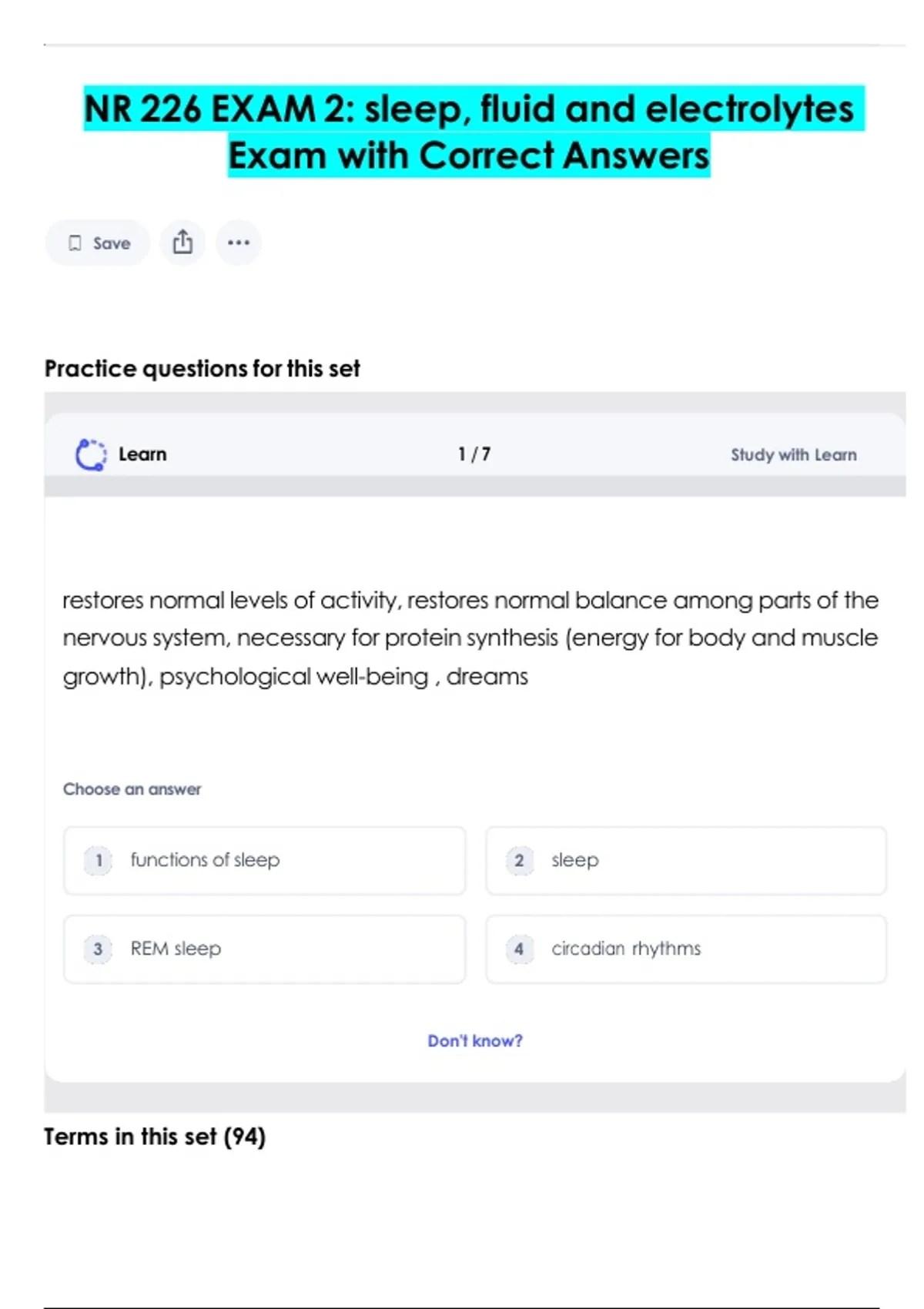Choose answer 'REM sleep'

[x=264, y=949]
